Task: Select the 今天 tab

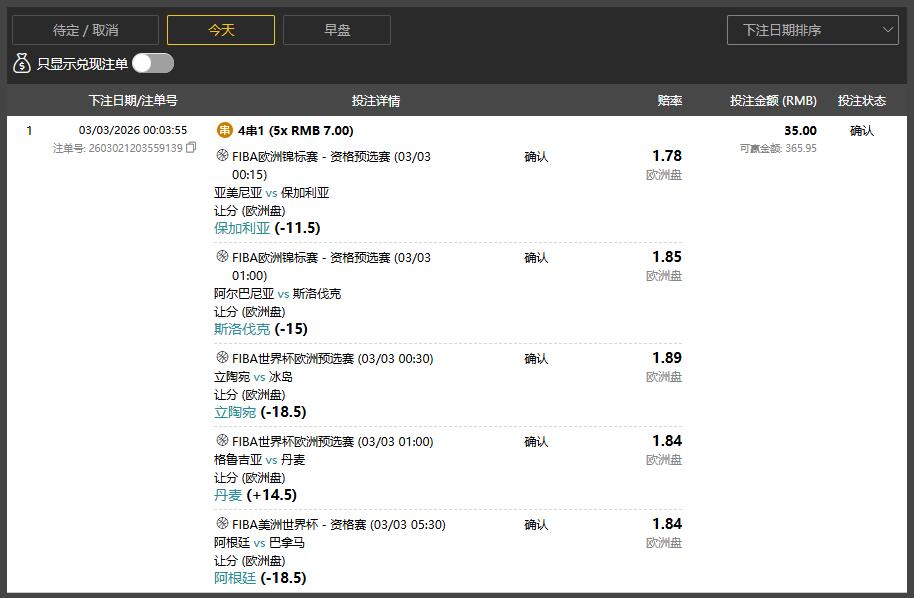Action: (x=221, y=30)
